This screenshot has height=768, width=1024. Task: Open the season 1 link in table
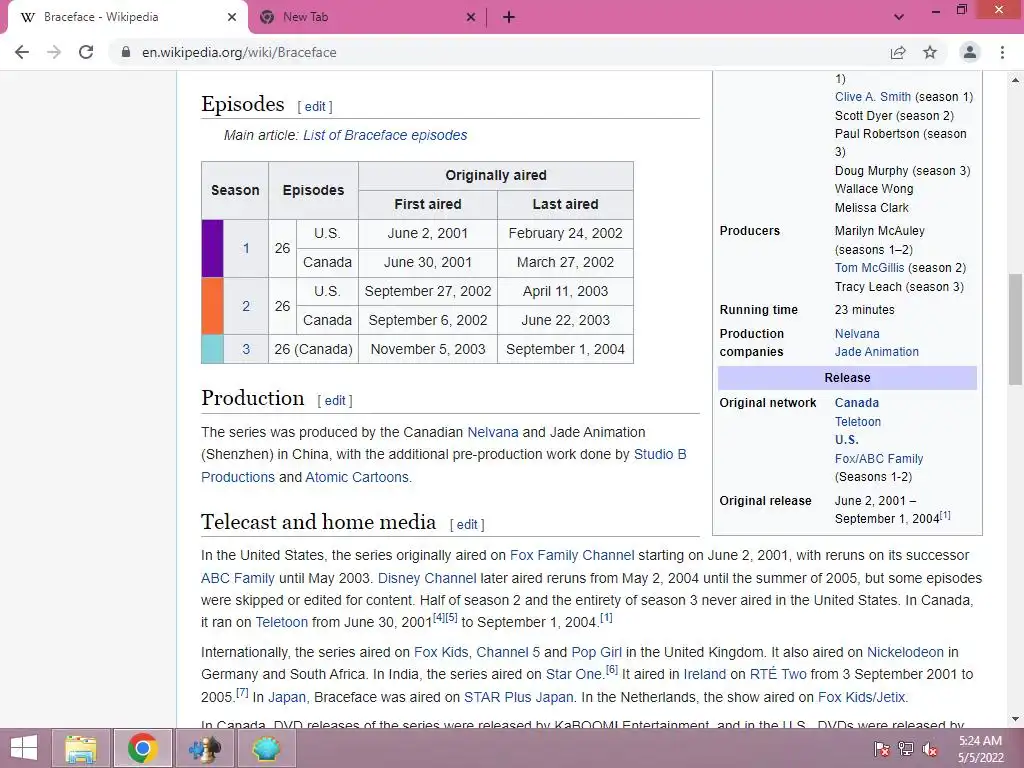coord(246,248)
